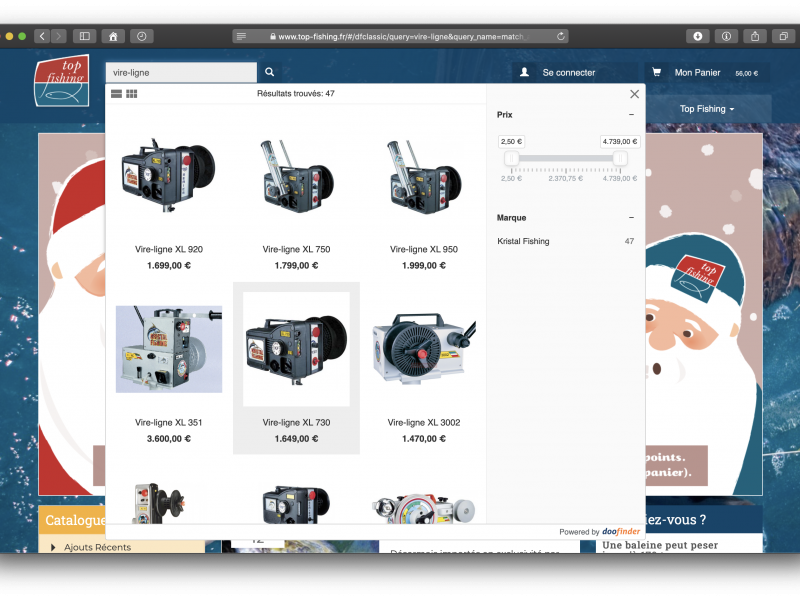Click the minimum price slider handle
This screenshot has height=600, width=800.
click(x=511, y=158)
